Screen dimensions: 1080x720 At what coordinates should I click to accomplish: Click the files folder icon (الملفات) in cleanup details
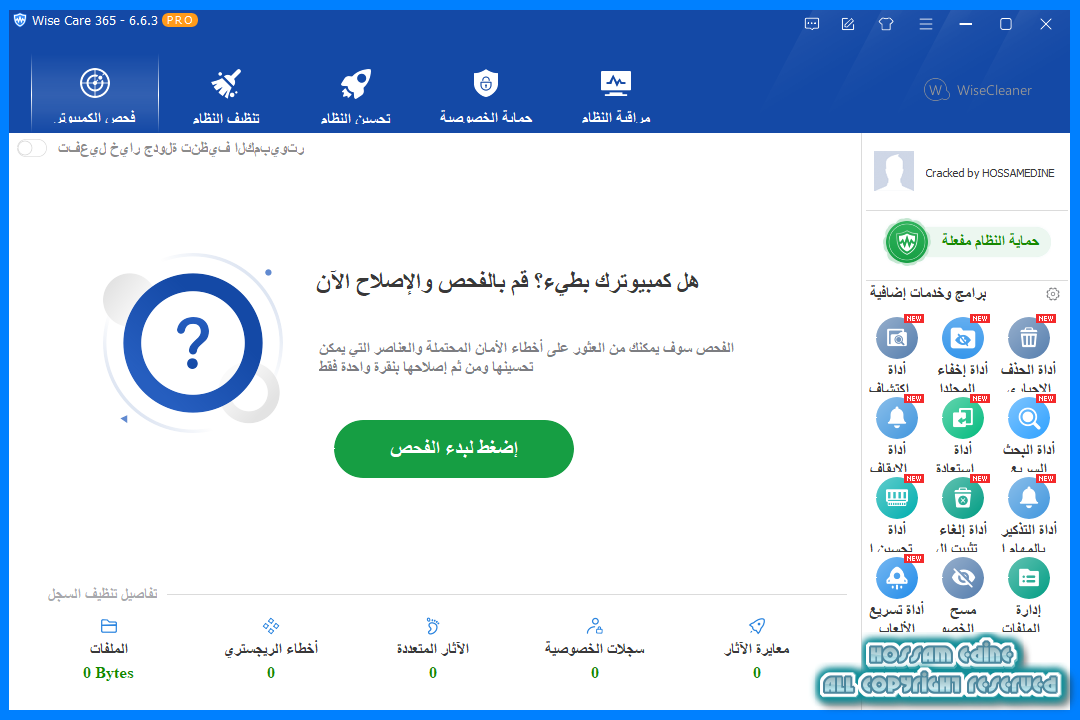[x=109, y=626]
